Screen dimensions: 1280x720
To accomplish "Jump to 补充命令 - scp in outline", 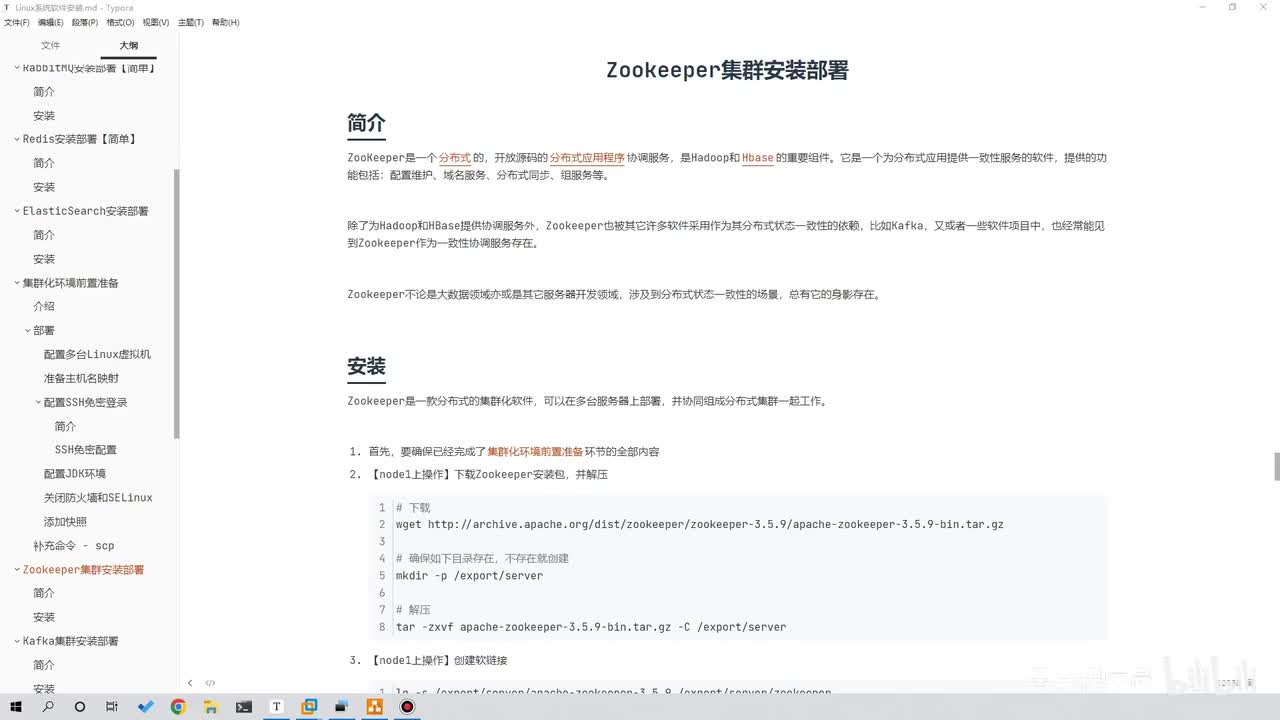I will (x=74, y=546).
